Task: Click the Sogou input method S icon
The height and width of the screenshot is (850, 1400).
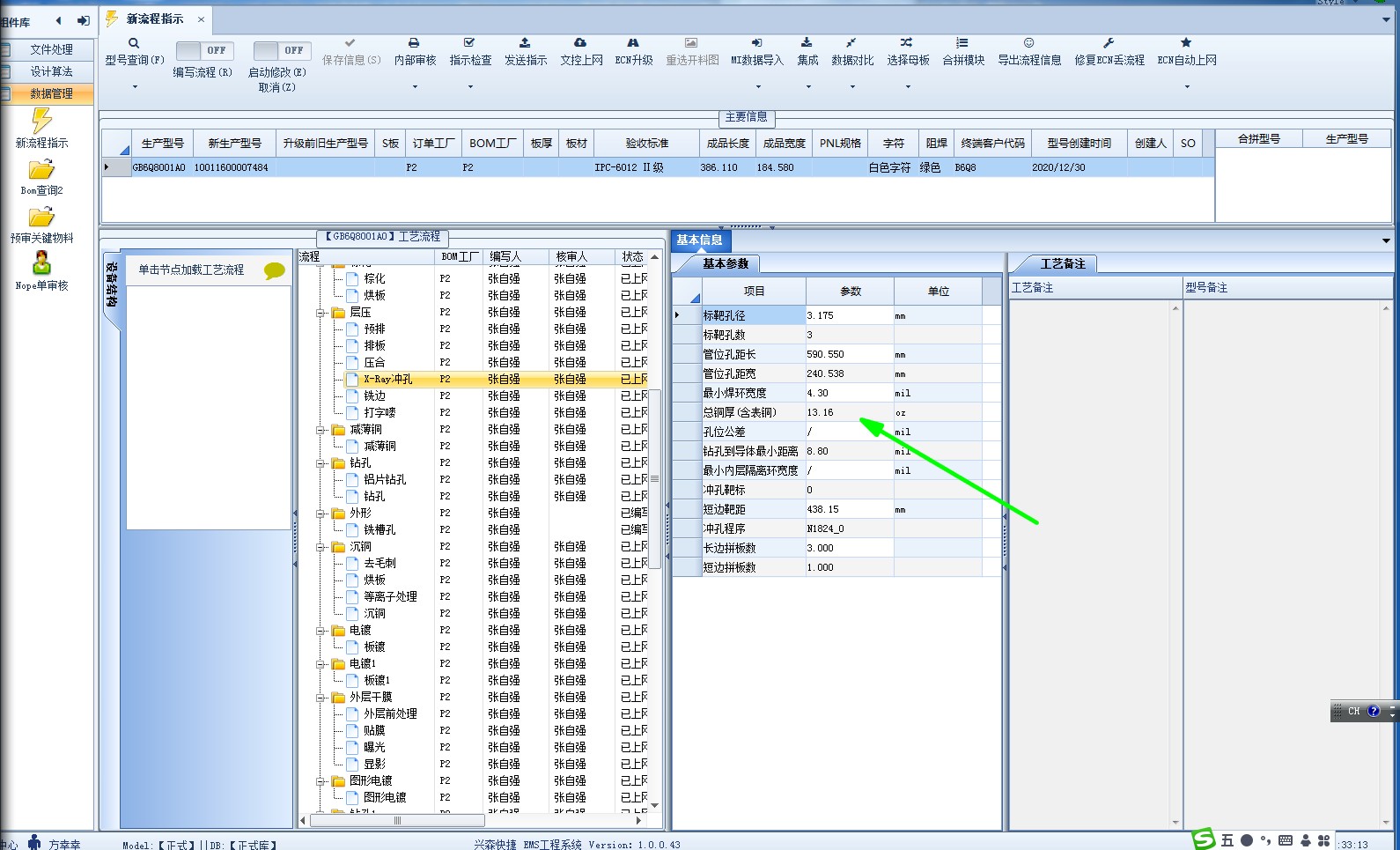Action: 1204,839
